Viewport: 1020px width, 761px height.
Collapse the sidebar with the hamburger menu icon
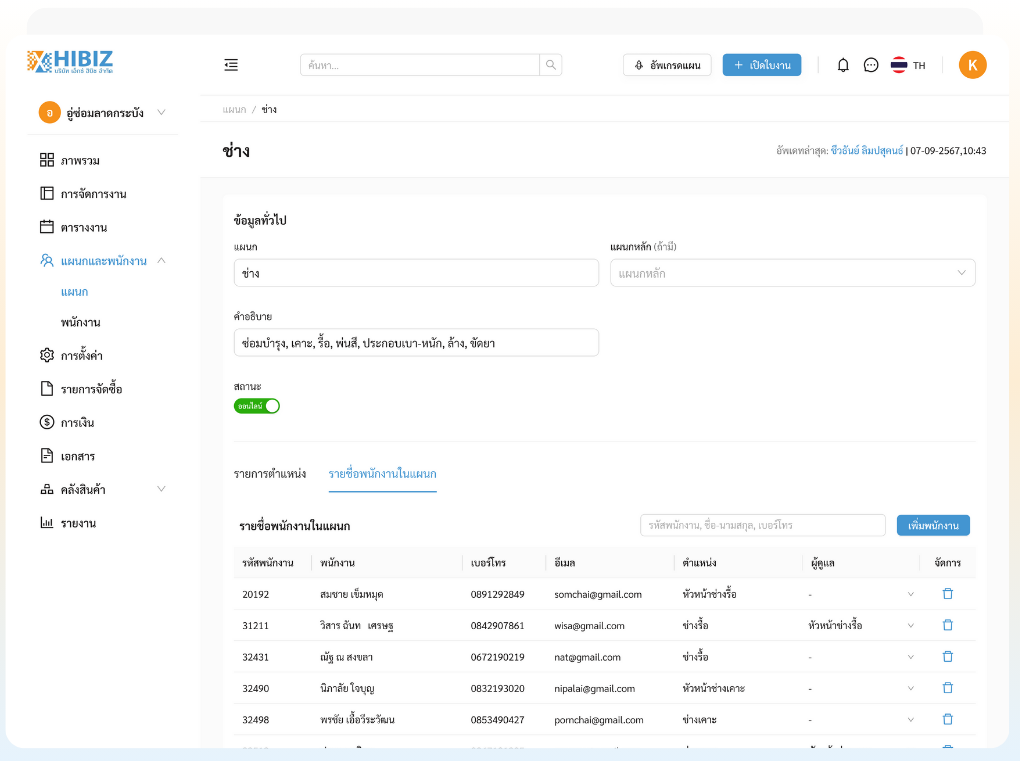pos(231,65)
